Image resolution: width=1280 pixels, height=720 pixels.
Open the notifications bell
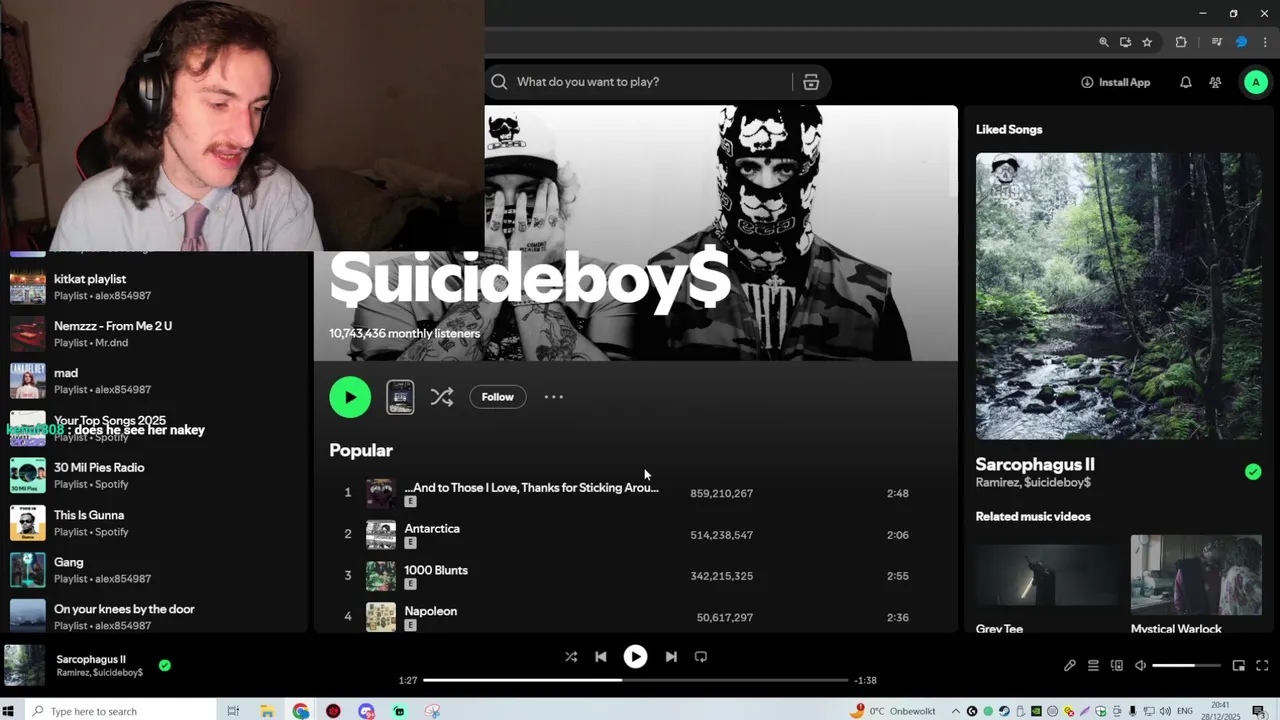pyautogui.click(x=1186, y=82)
